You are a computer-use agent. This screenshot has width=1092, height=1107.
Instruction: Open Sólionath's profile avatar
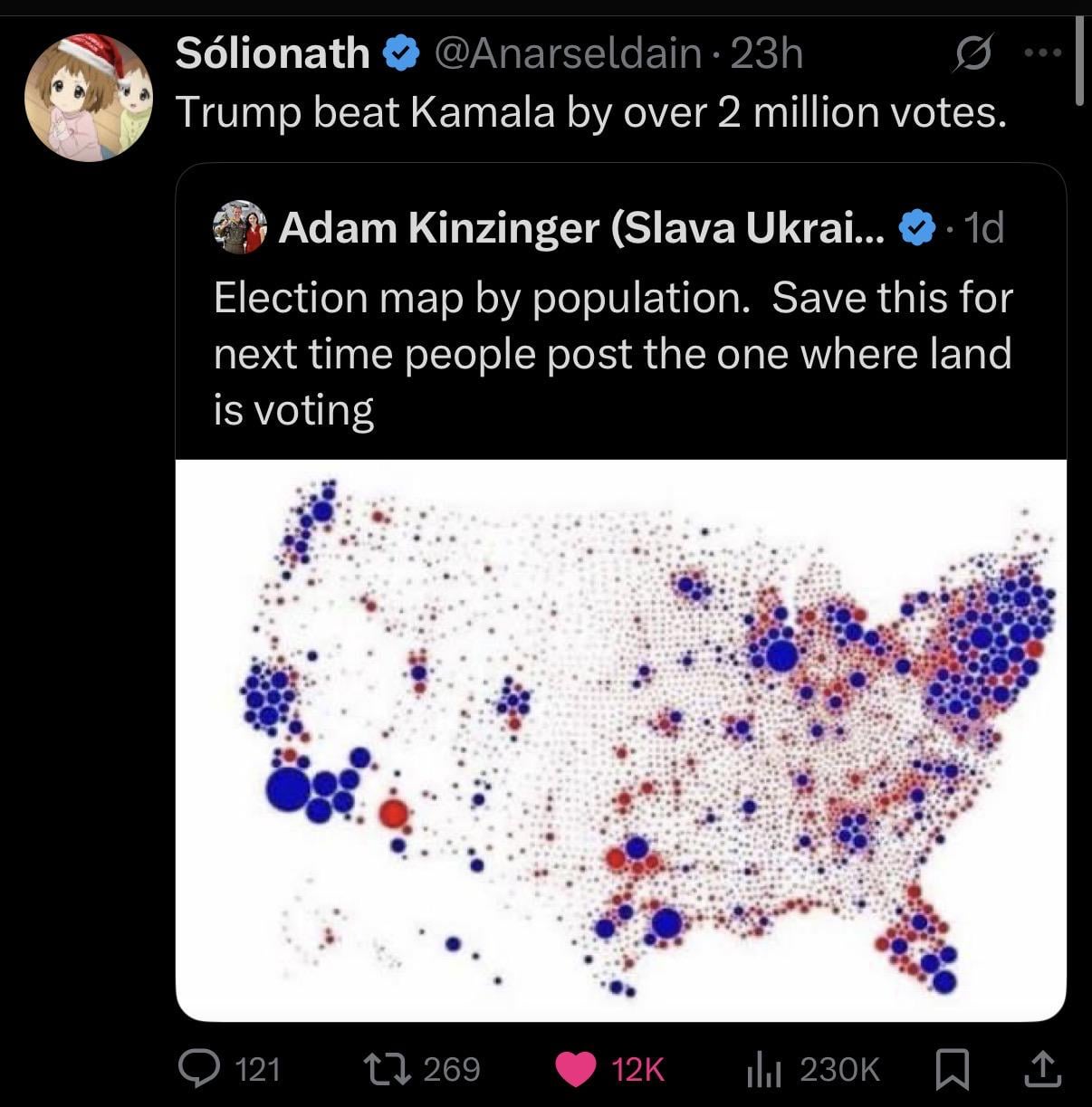click(x=89, y=97)
